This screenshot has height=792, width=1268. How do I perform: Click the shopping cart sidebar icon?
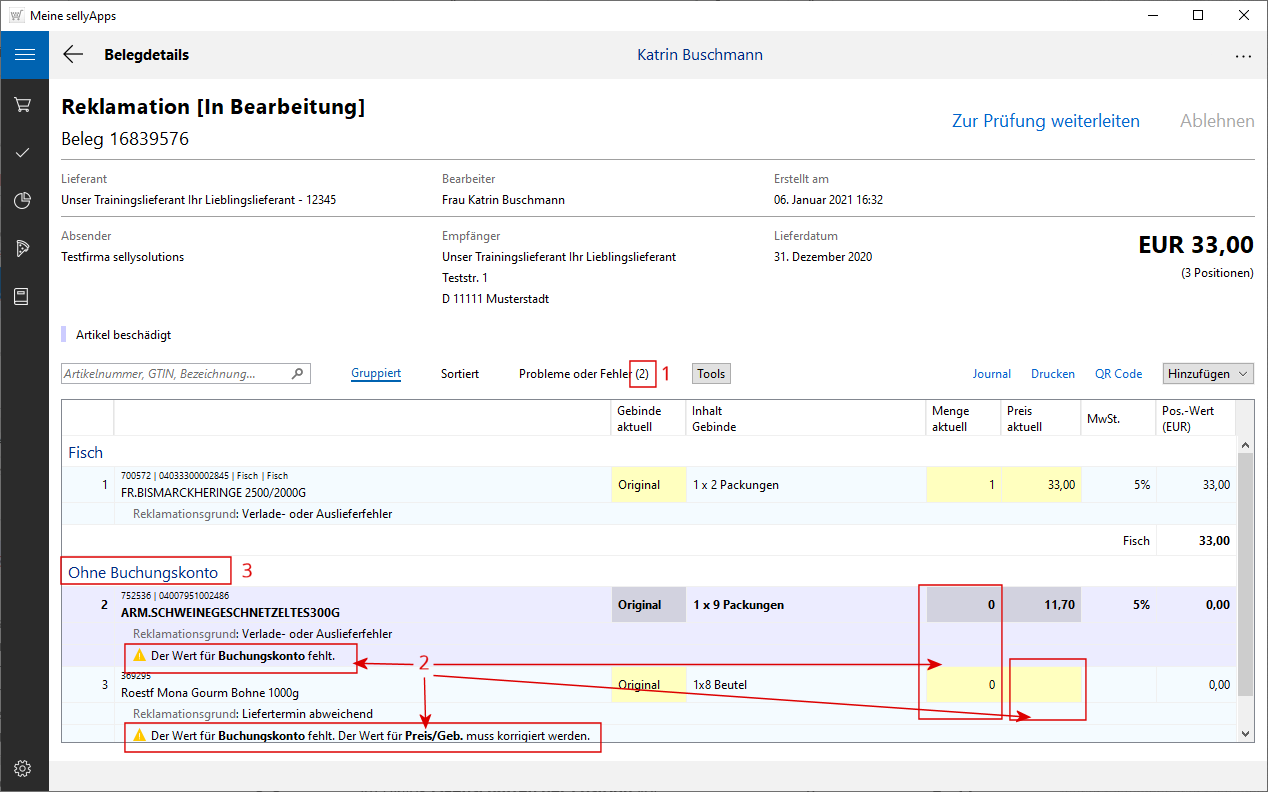click(24, 104)
